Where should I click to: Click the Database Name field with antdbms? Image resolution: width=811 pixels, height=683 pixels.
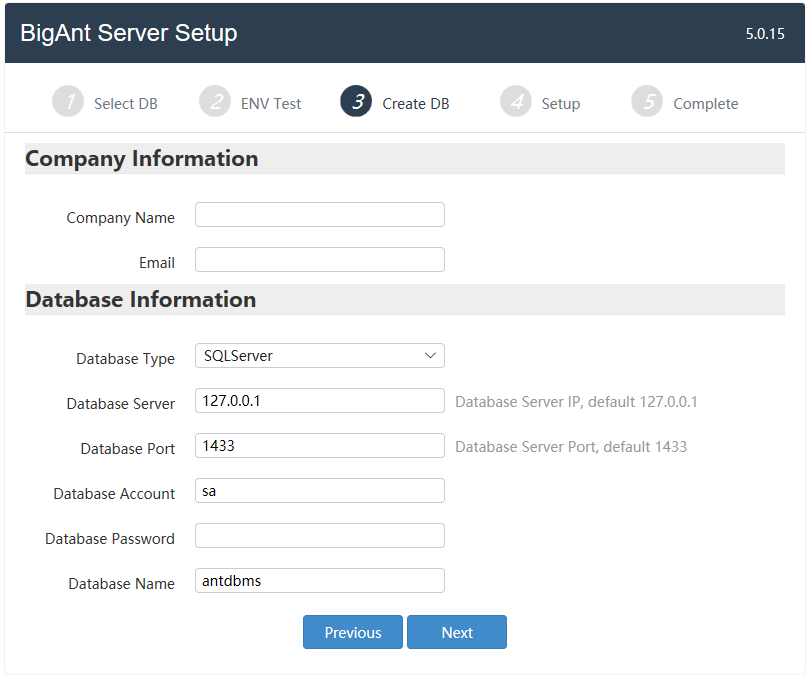pyautogui.click(x=320, y=581)
